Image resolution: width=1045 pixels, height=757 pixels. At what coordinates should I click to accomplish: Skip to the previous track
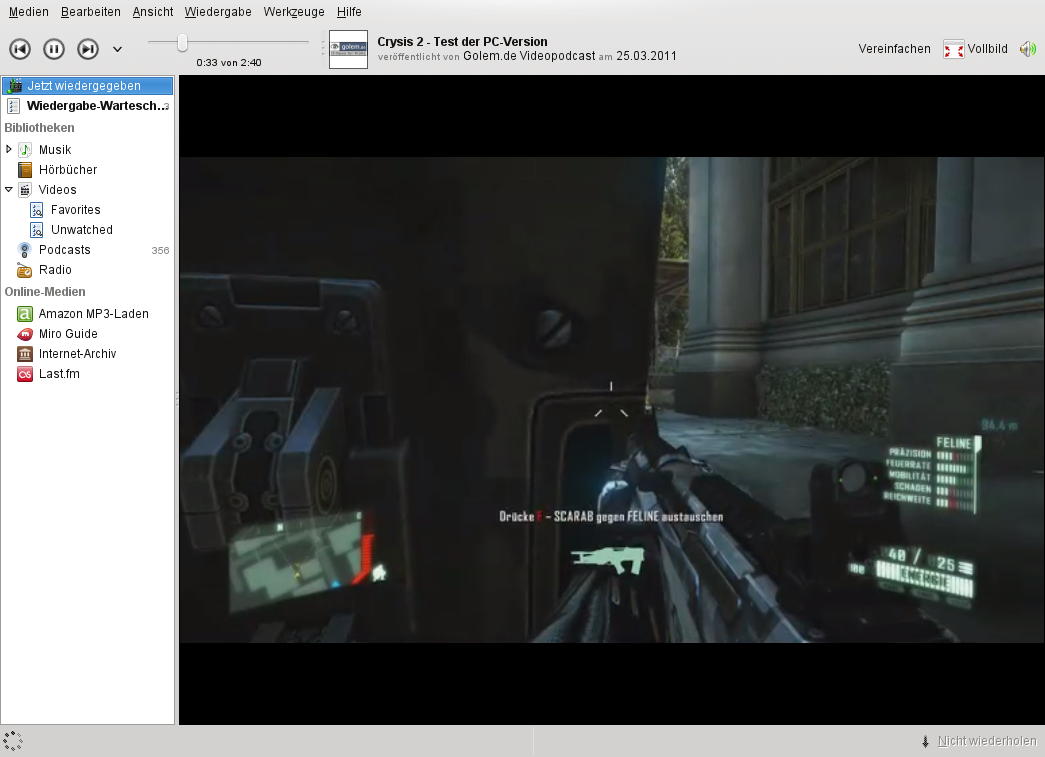(20, 49)
